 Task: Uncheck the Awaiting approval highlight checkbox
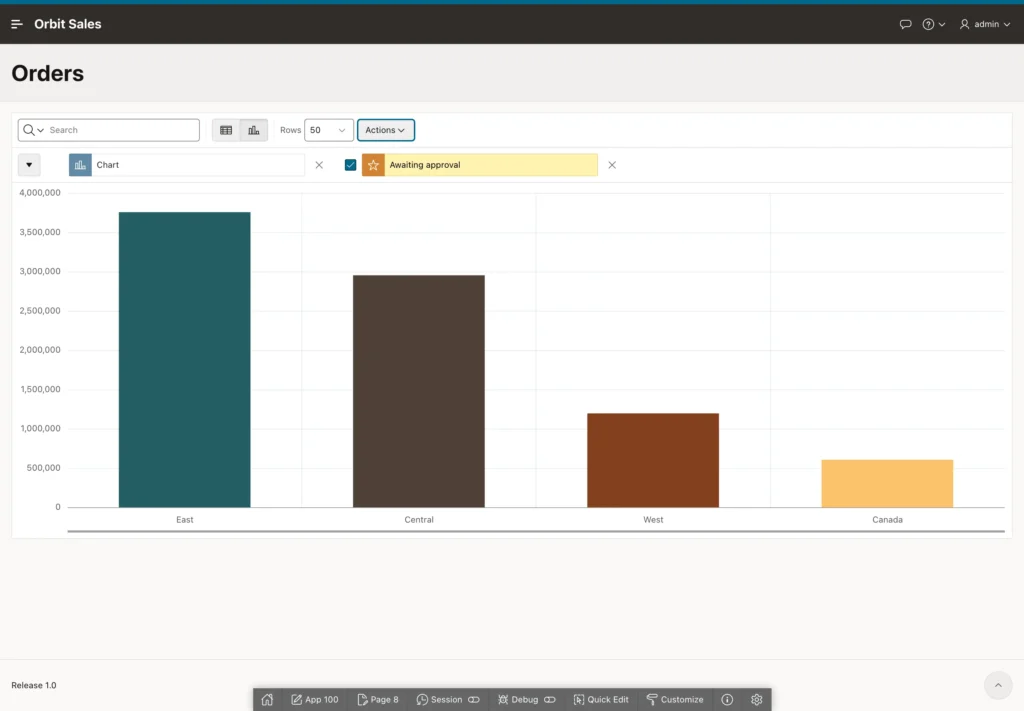(x=350, y=165)
